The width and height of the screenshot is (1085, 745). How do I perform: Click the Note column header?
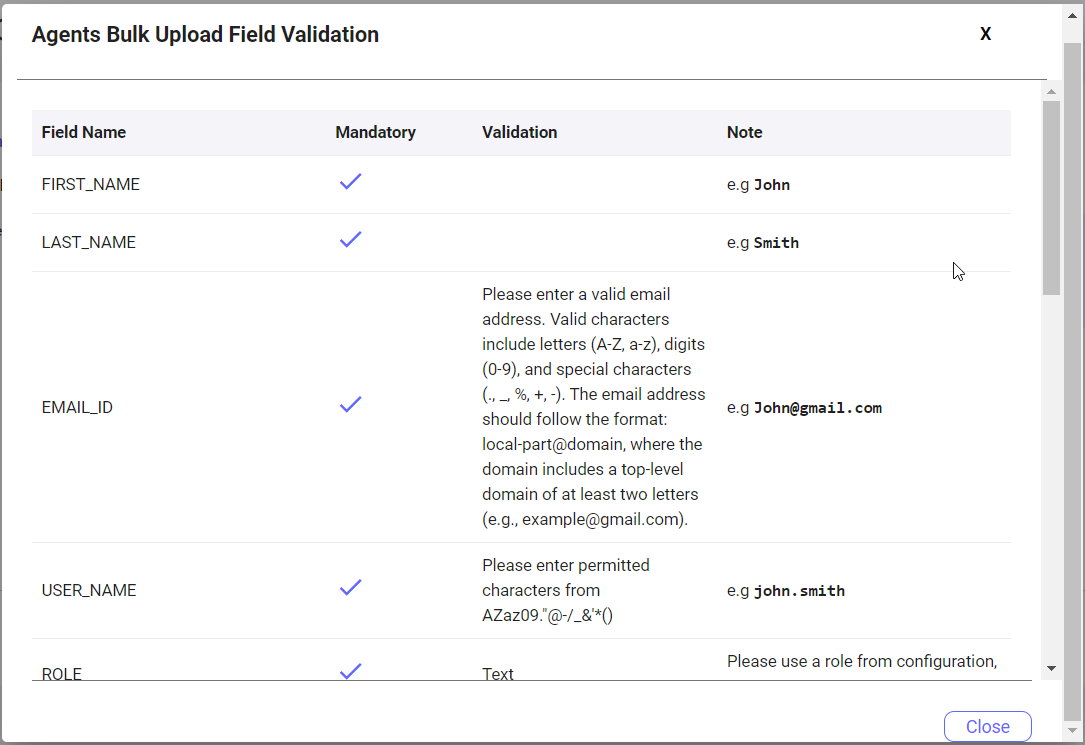tap(744, 132)
